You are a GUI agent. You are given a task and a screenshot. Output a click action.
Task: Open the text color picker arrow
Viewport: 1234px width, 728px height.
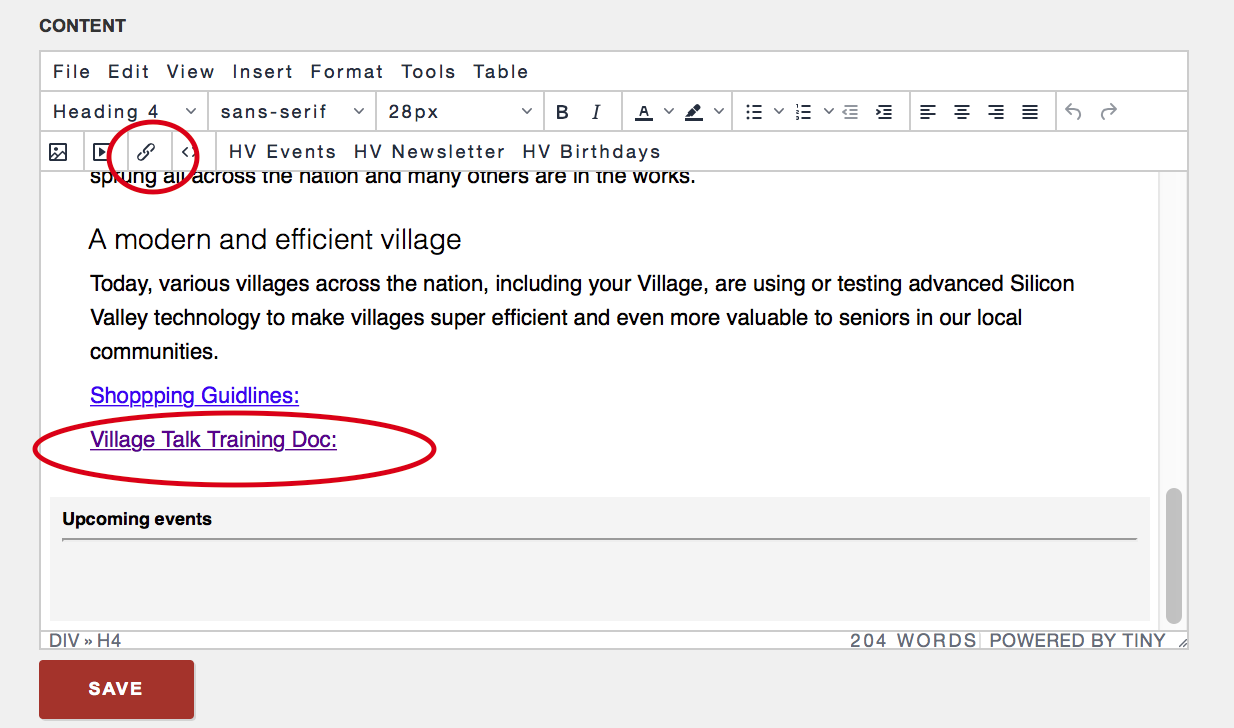click(x=669, y=112)
